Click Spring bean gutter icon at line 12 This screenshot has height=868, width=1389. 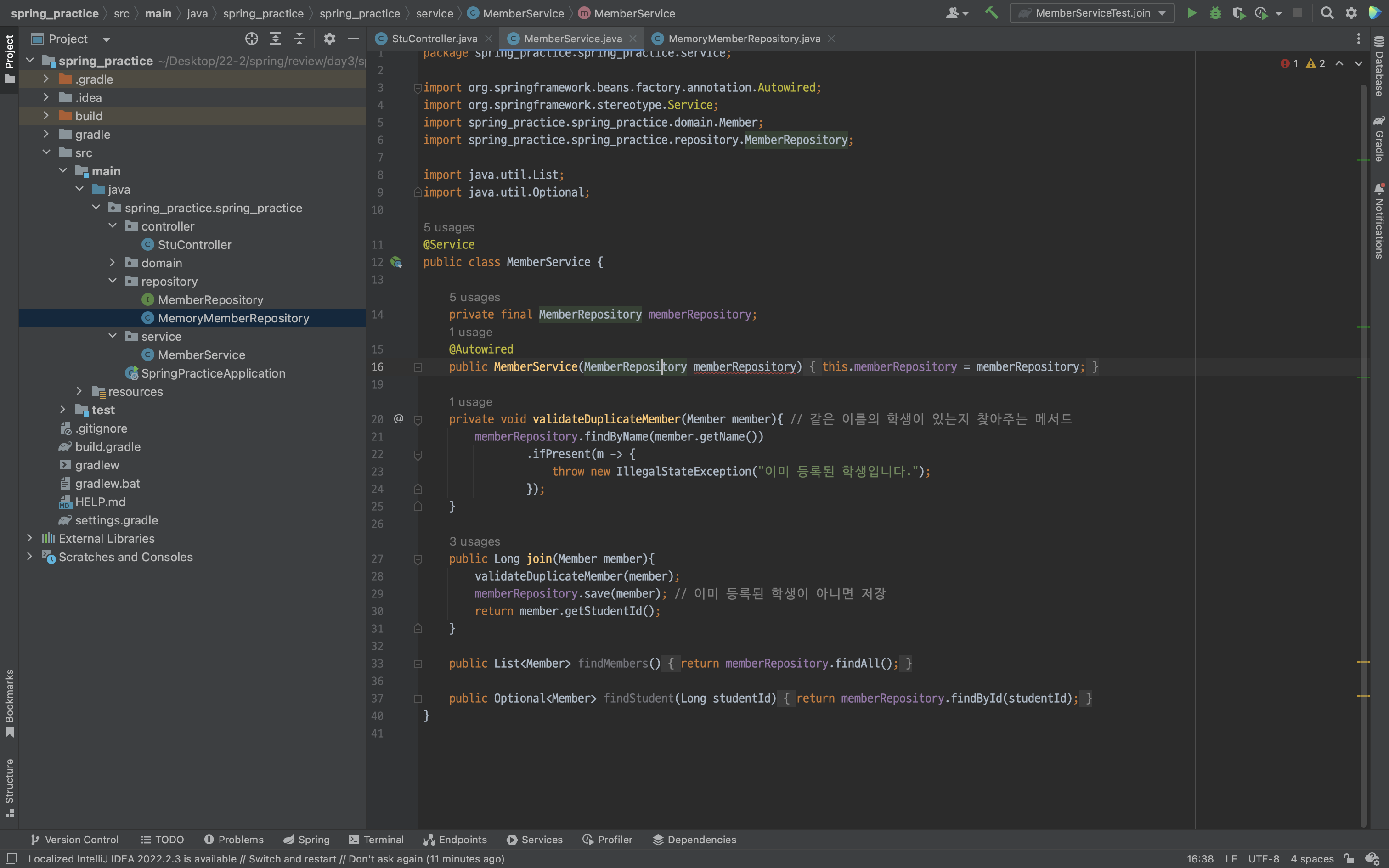pyautogui.click(x=396, y=262)
